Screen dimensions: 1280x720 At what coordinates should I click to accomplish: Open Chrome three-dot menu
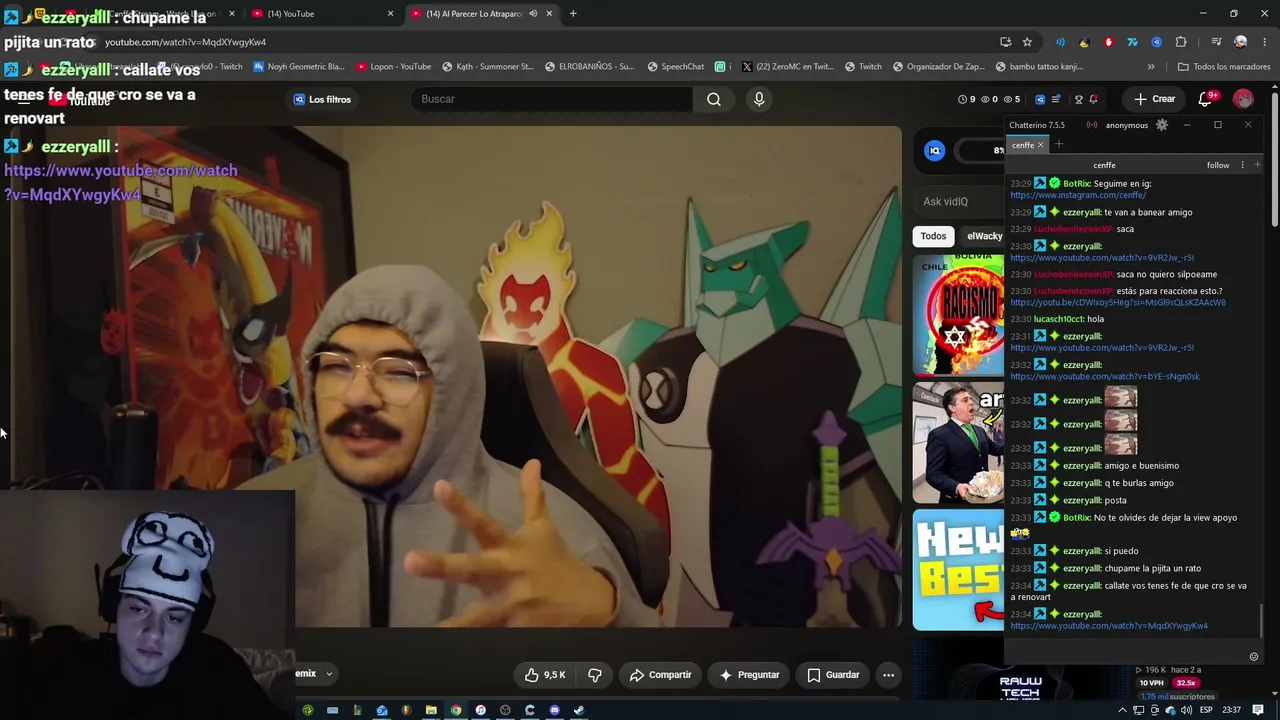(1264, 42)
